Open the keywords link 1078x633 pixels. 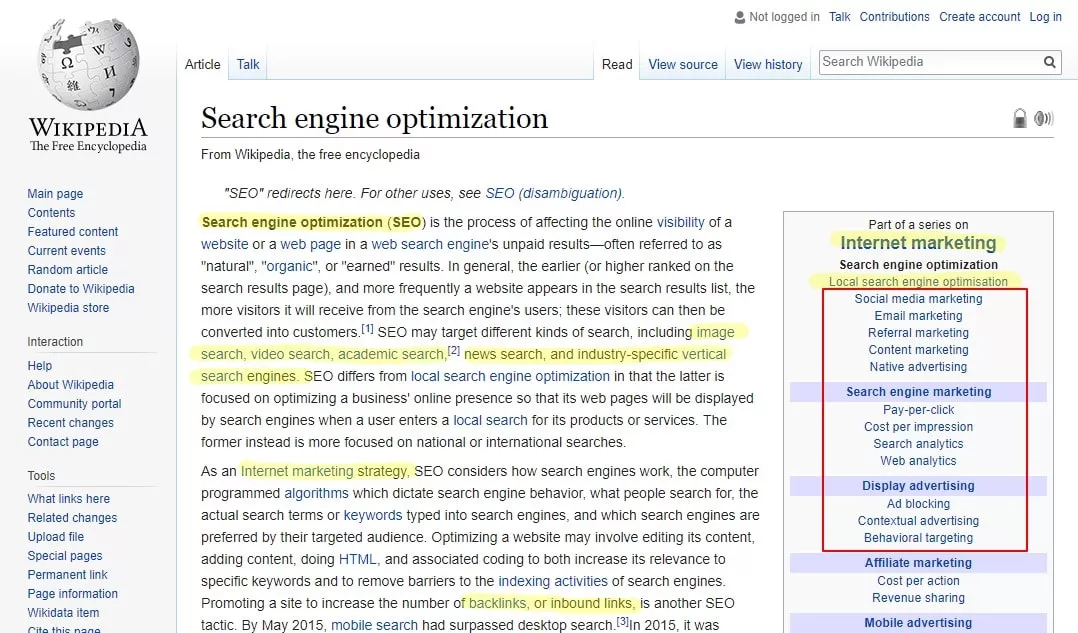tap(373, 515)
